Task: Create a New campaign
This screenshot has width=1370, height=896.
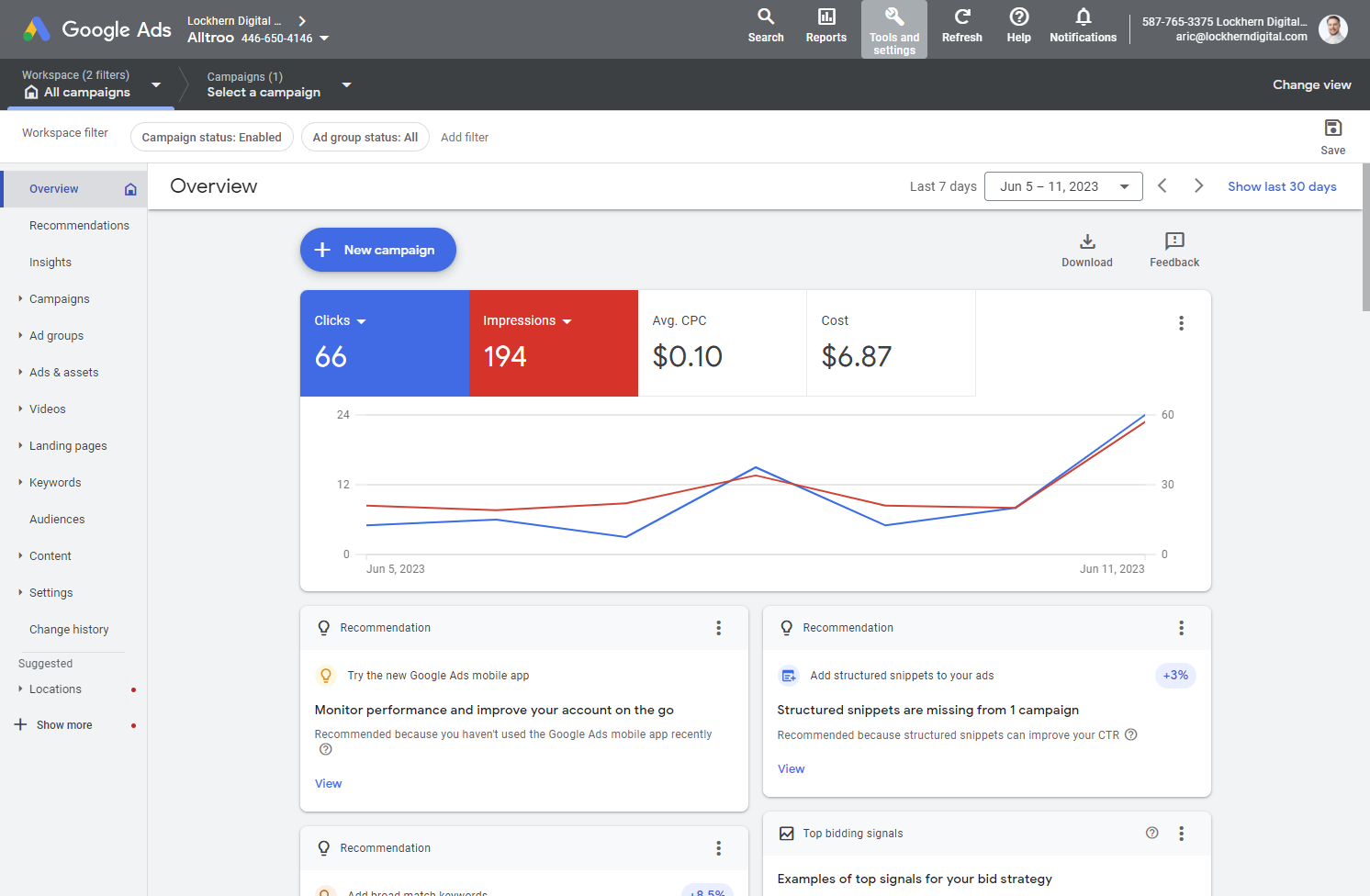Action: pos(378,250)
